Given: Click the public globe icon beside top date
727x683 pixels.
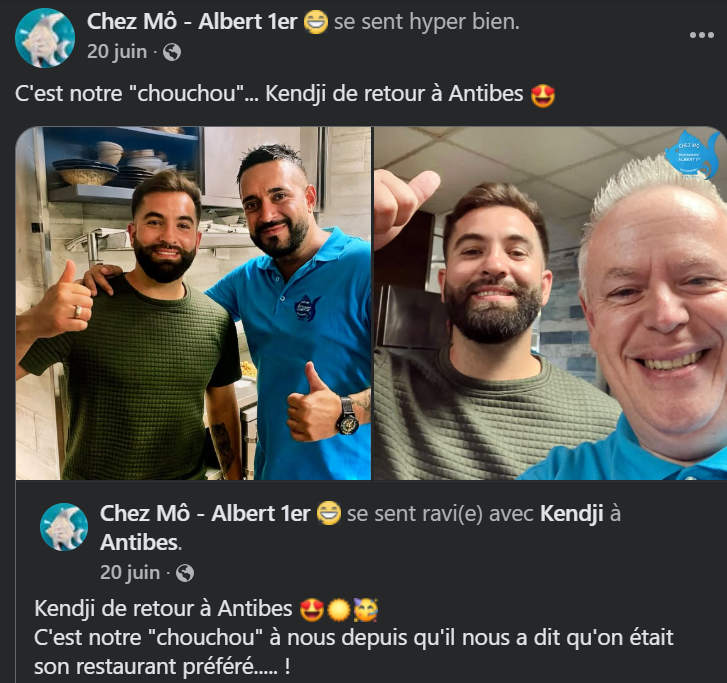Looking at the screenshot, I should (x=172, y=52).
